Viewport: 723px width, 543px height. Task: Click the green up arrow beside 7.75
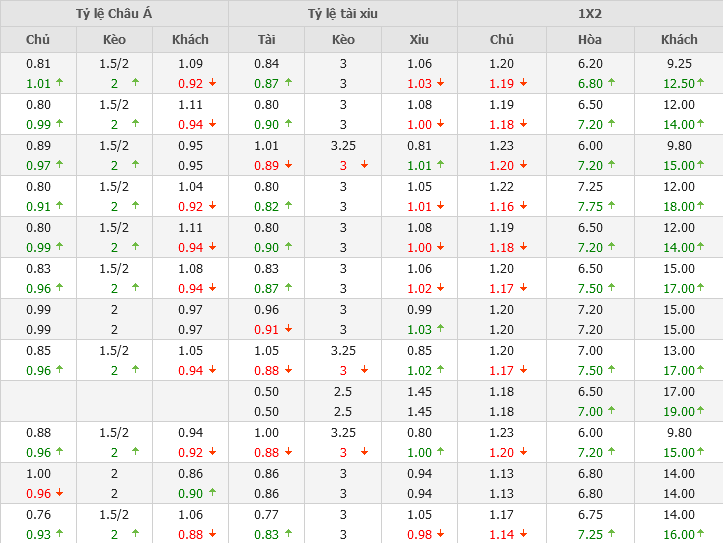[x=614, y=207]
